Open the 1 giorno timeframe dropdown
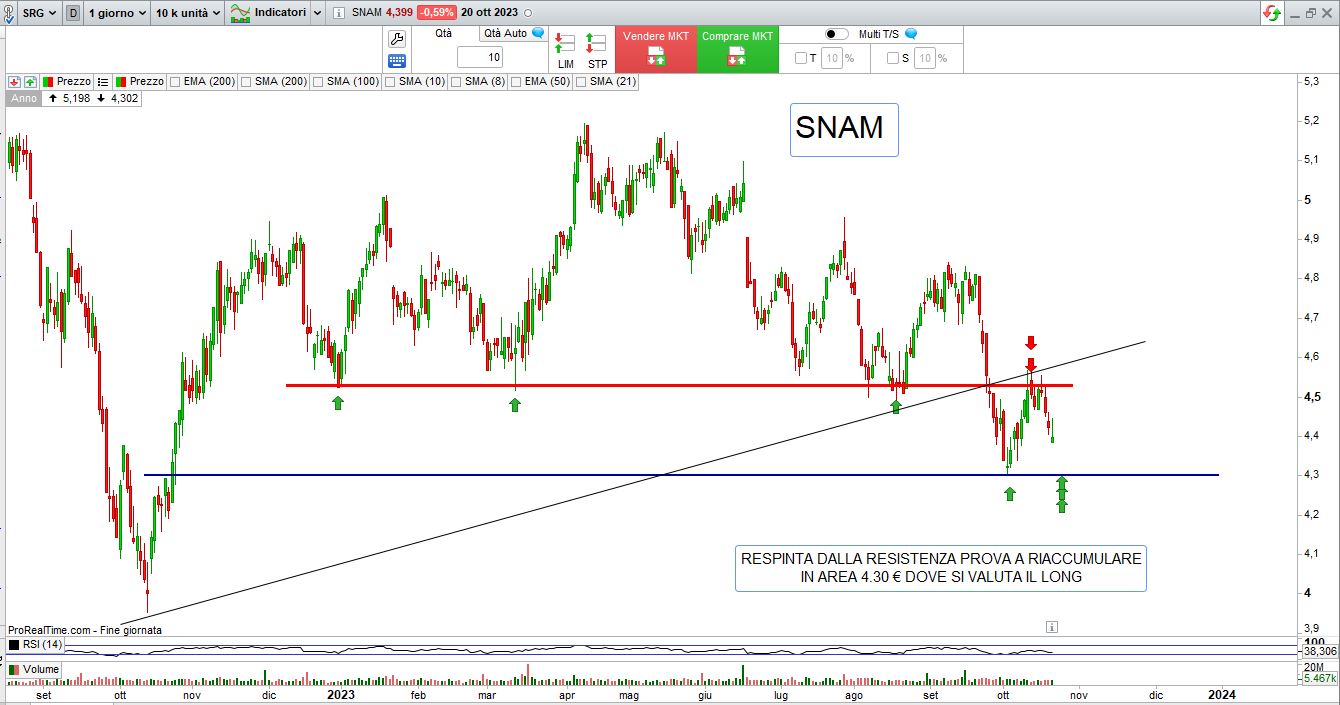 [117, 13]
